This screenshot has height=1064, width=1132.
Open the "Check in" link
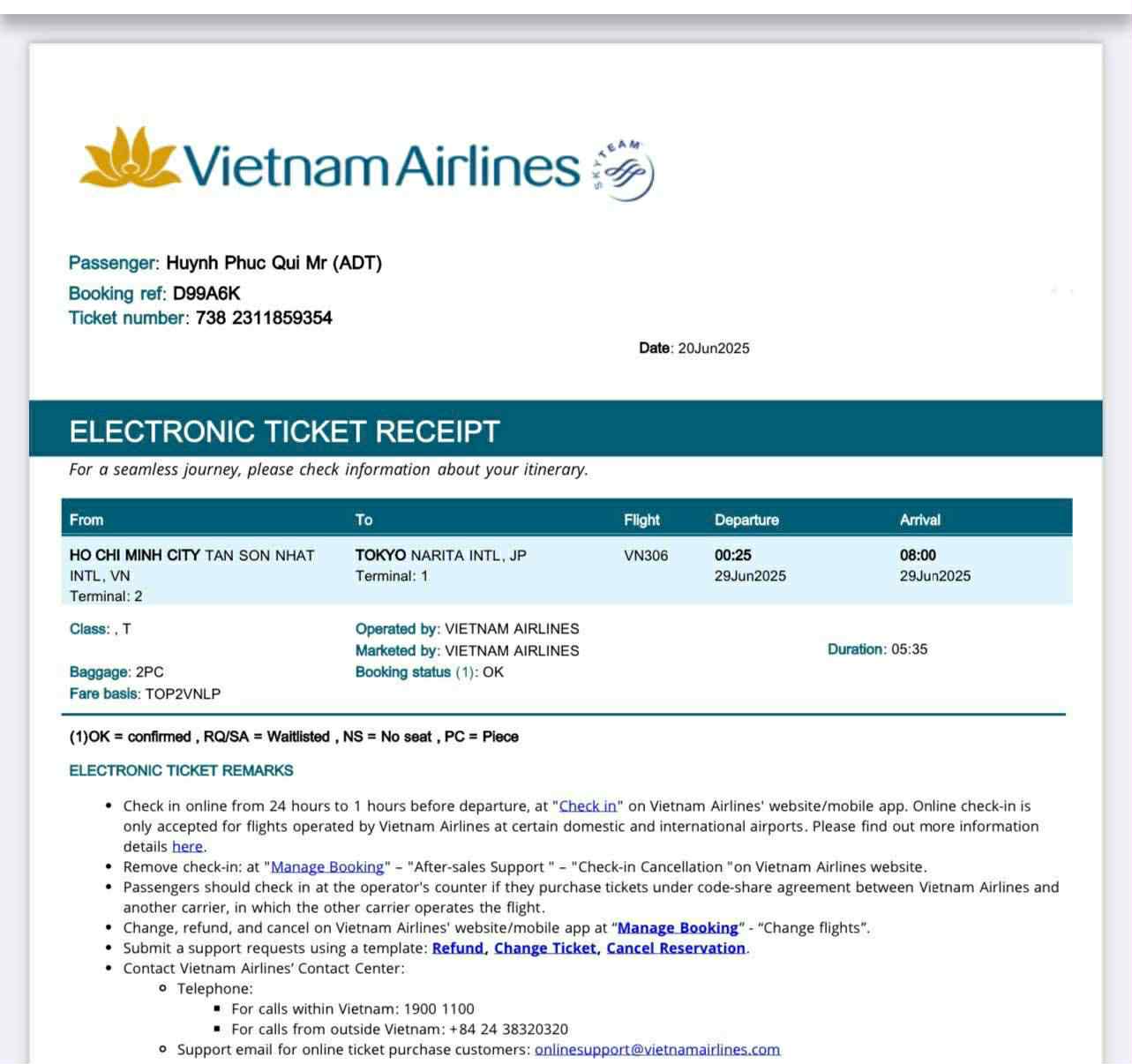coord(588,806)
